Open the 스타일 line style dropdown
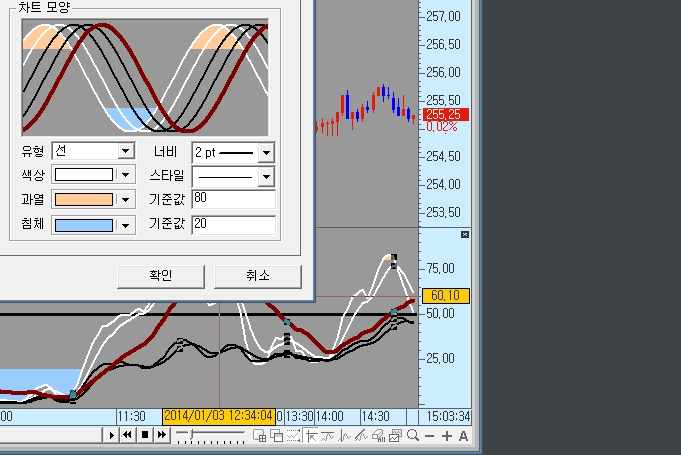681x455 pixels. (266, 177)
